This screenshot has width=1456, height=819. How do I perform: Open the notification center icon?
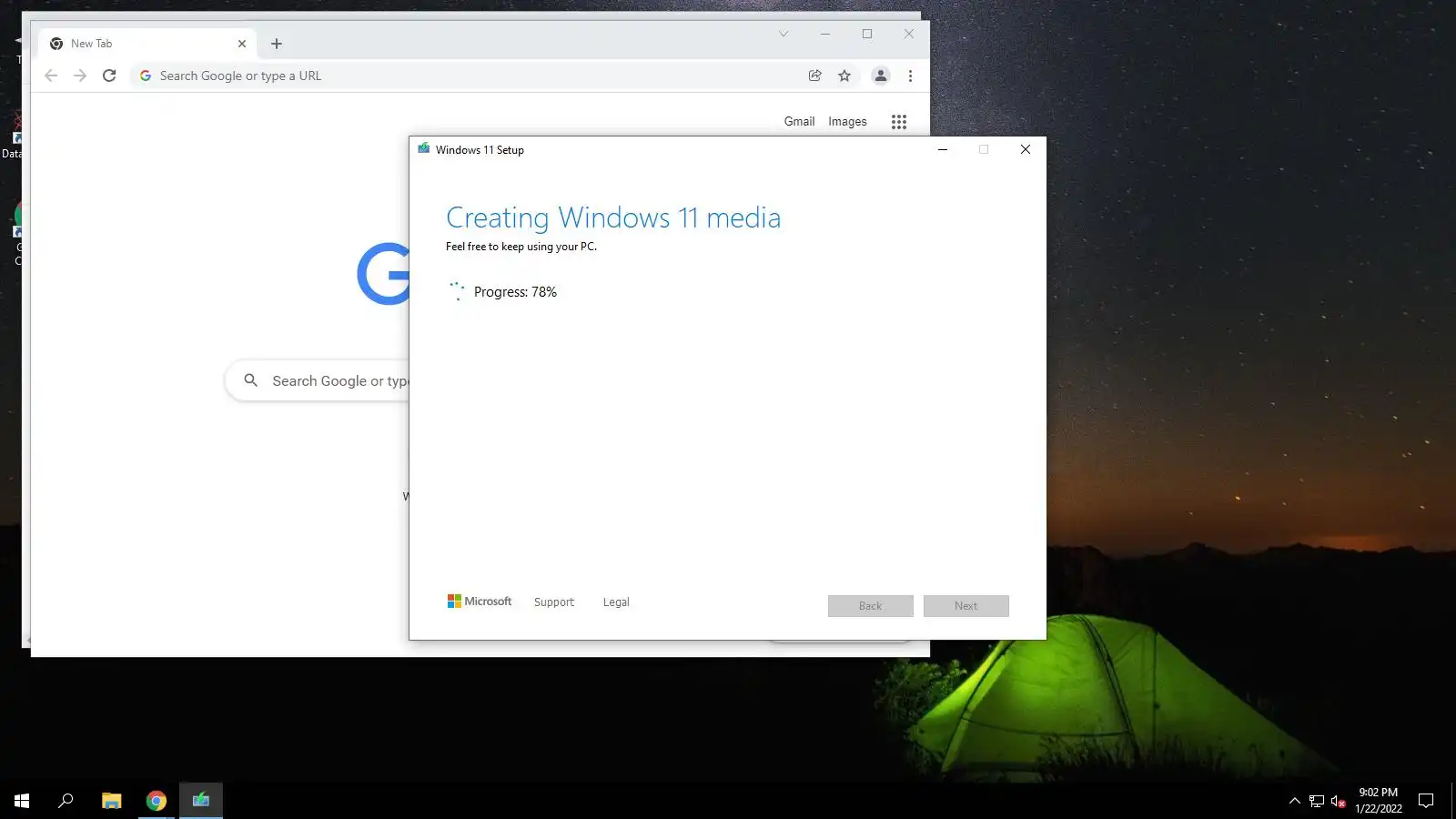coord(1426,801)
